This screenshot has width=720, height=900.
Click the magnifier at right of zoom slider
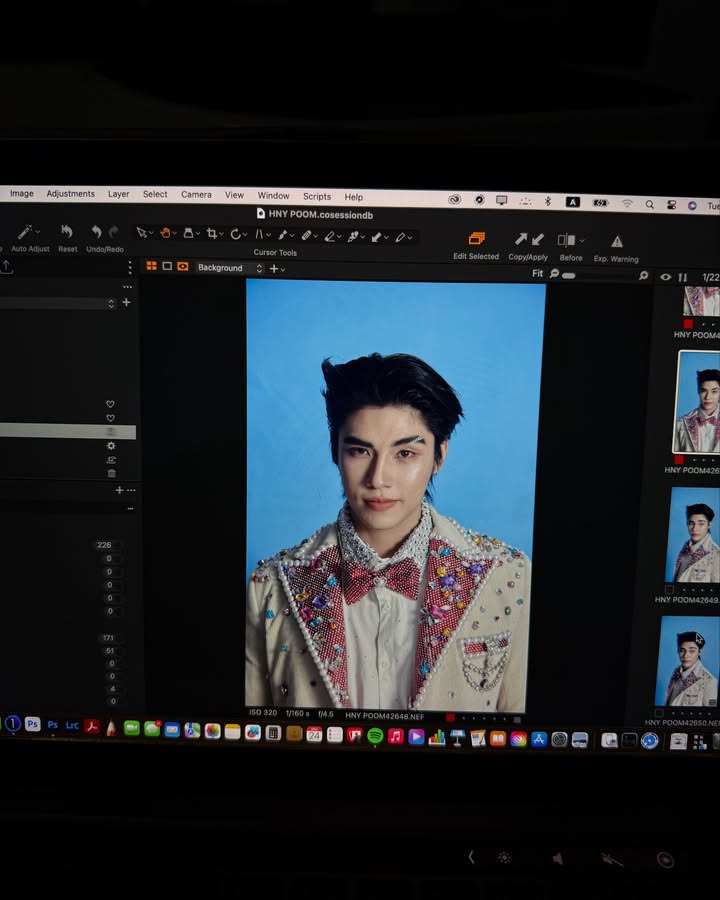[x=644, y=276]
